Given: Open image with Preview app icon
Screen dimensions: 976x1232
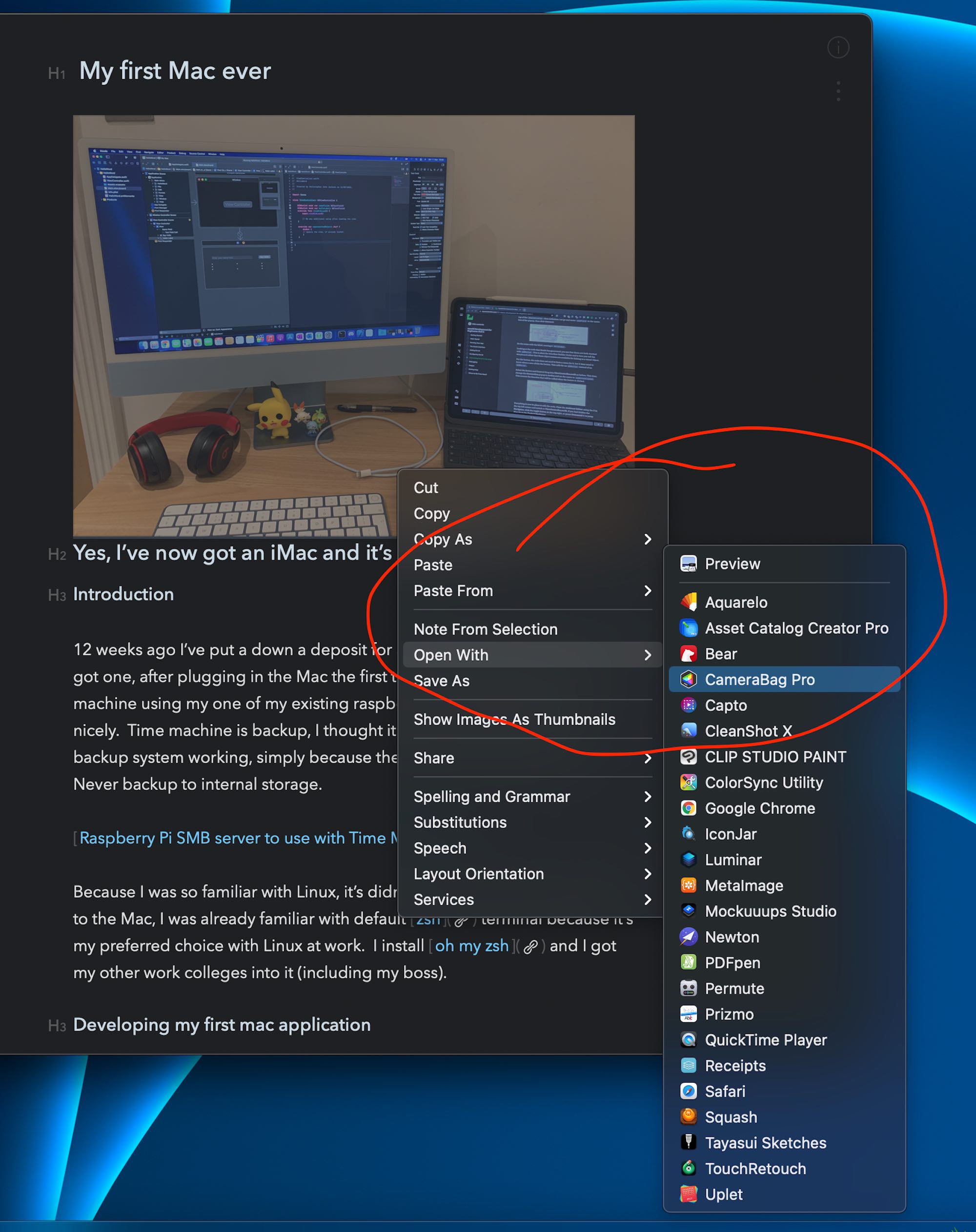Looking at the screenshot, I should click(x=689, y=564).
